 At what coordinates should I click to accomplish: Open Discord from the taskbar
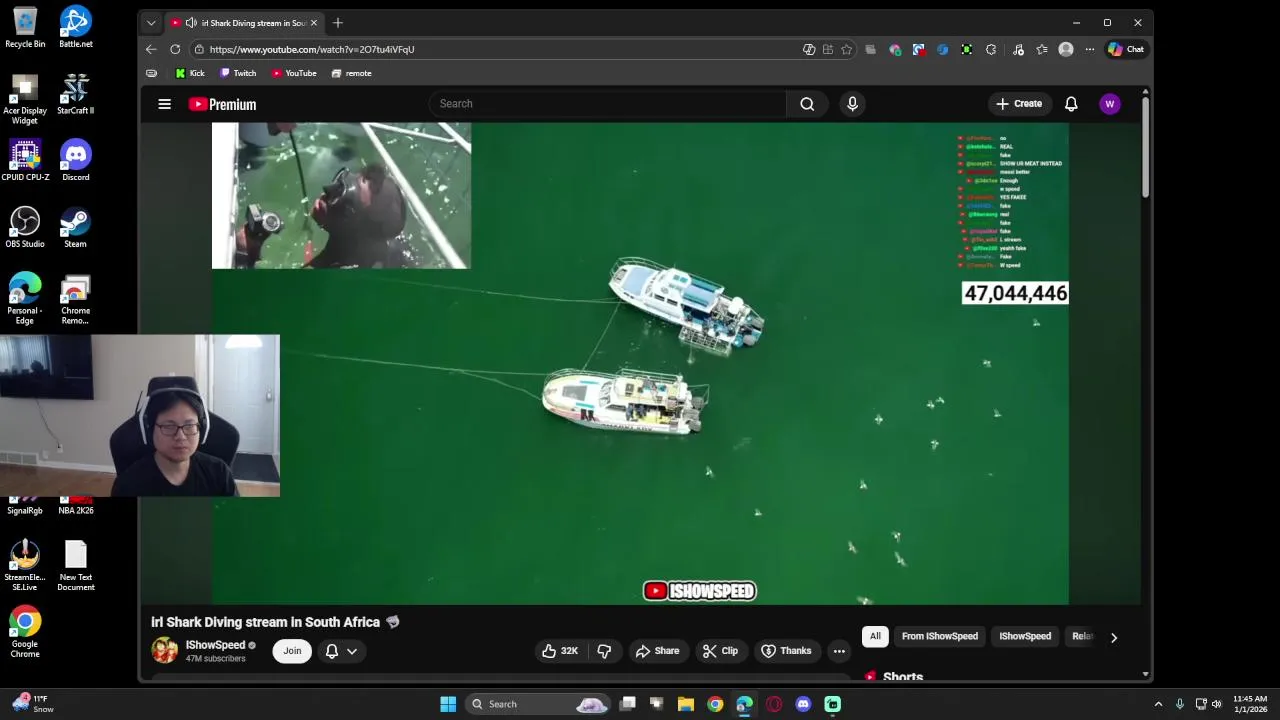pos(803,704)
